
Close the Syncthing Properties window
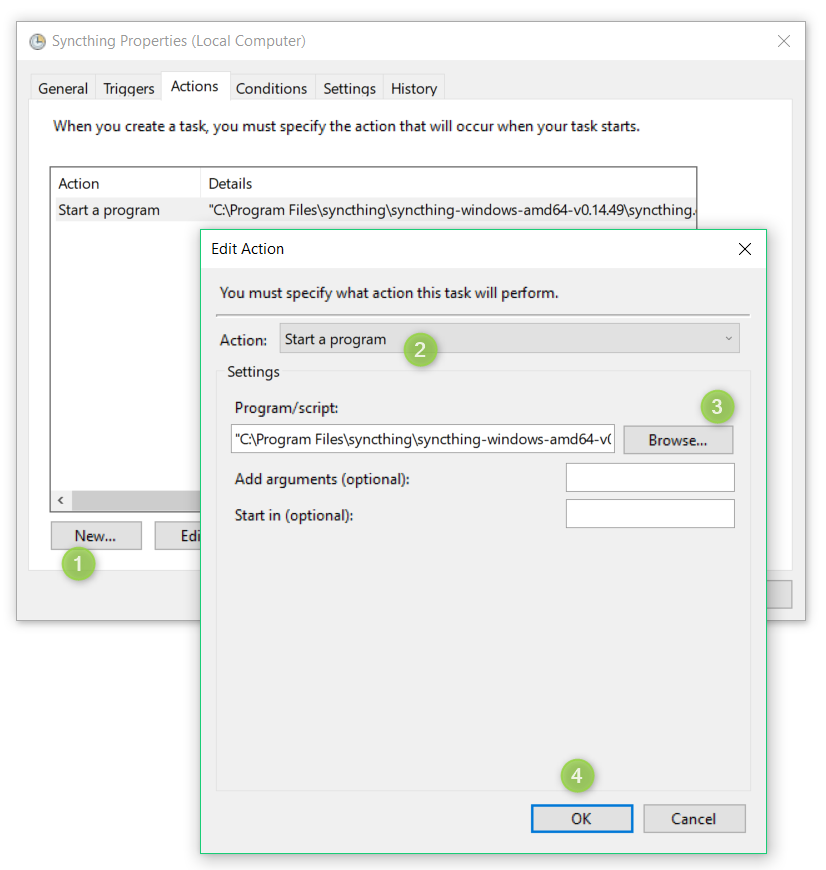click(x=783, y=41)
